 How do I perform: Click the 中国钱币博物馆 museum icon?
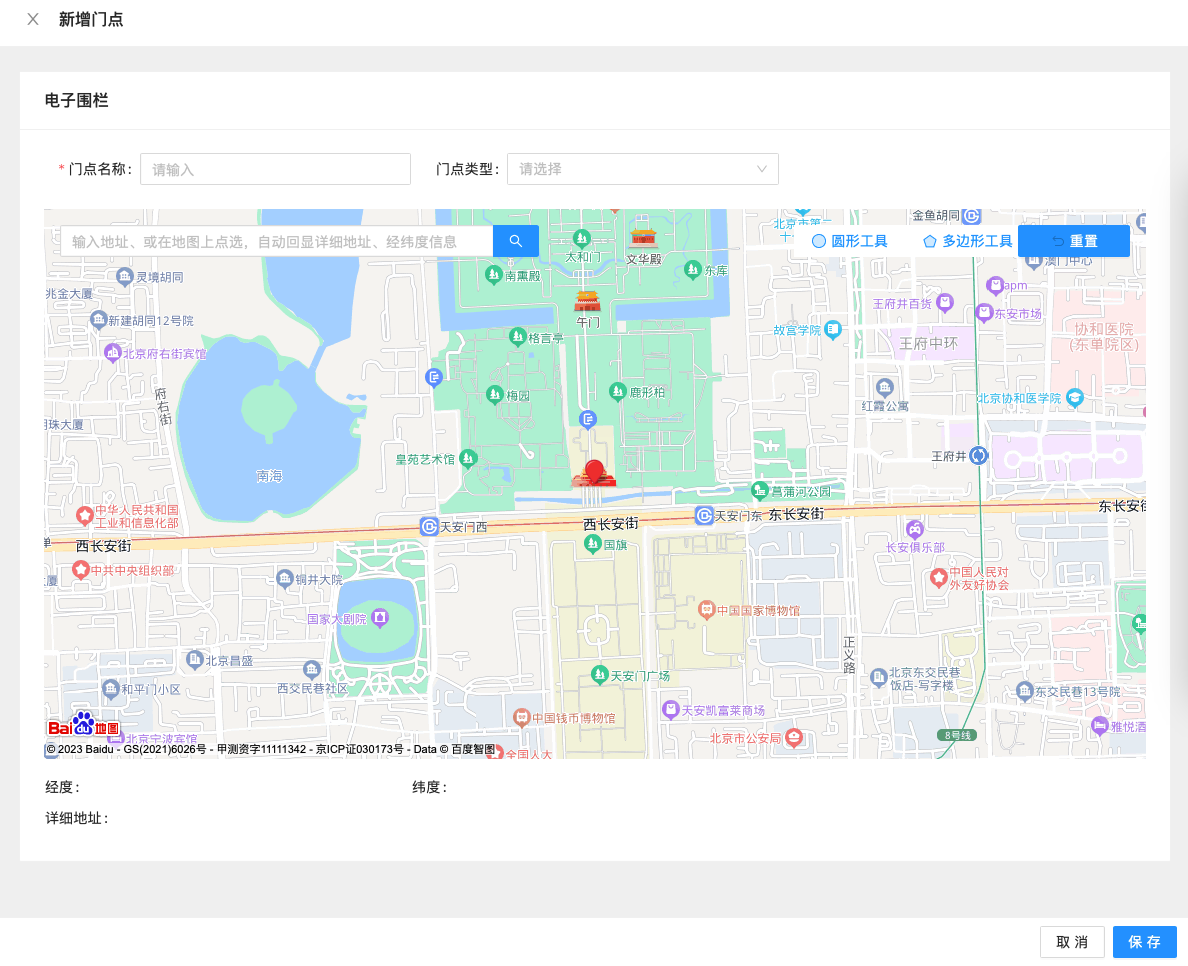click(521, 717)
